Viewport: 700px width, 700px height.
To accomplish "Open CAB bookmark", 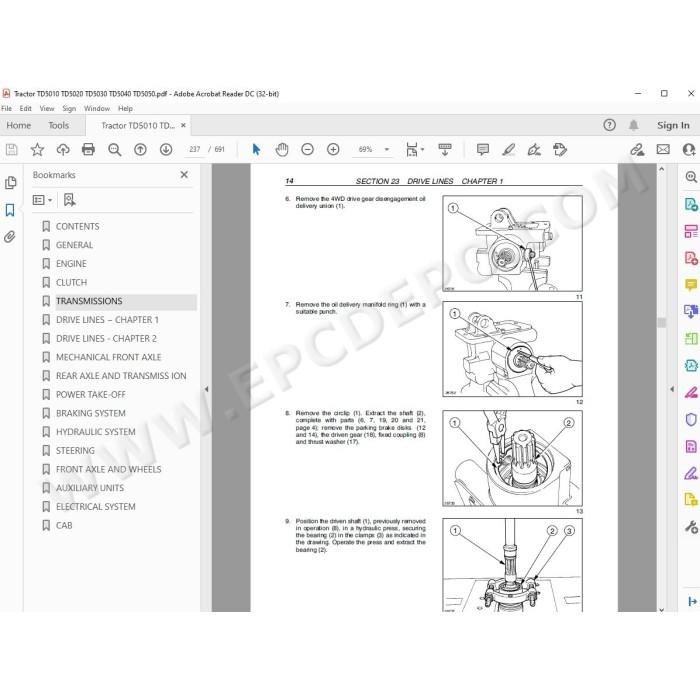I will pyautogui.click(x=64, y=525).
